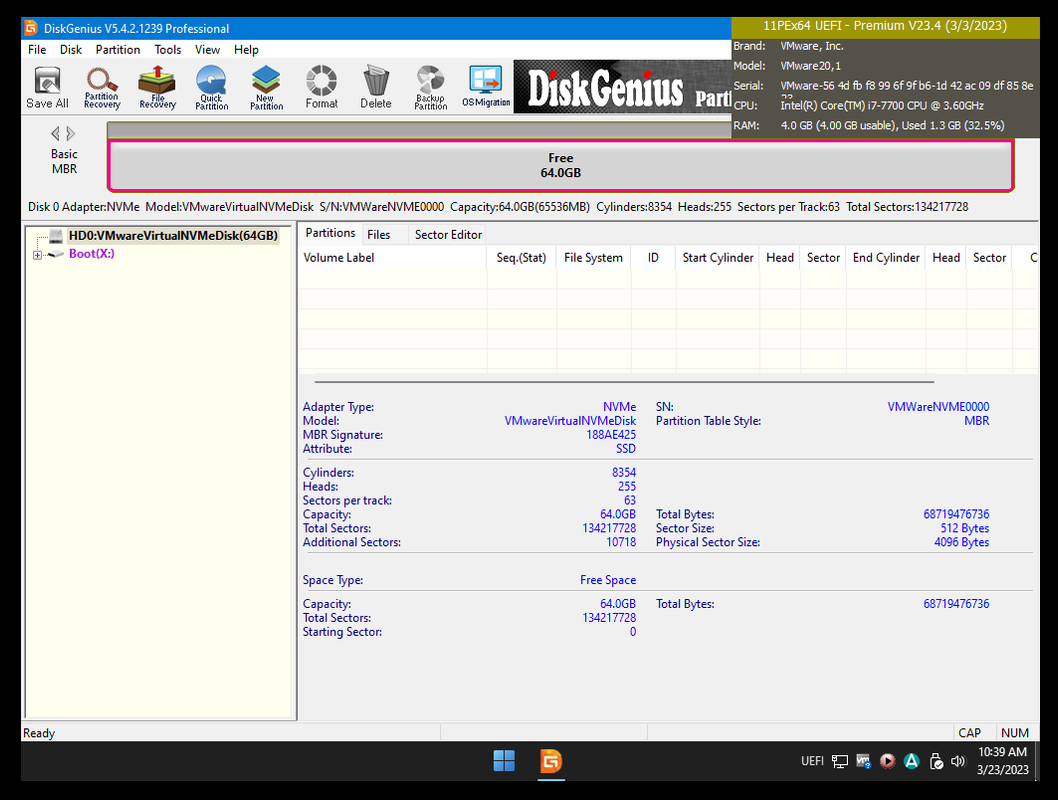Select the Boot(X:) tree item
This screenshot has height=800, width=1058.
pos(92,254)
